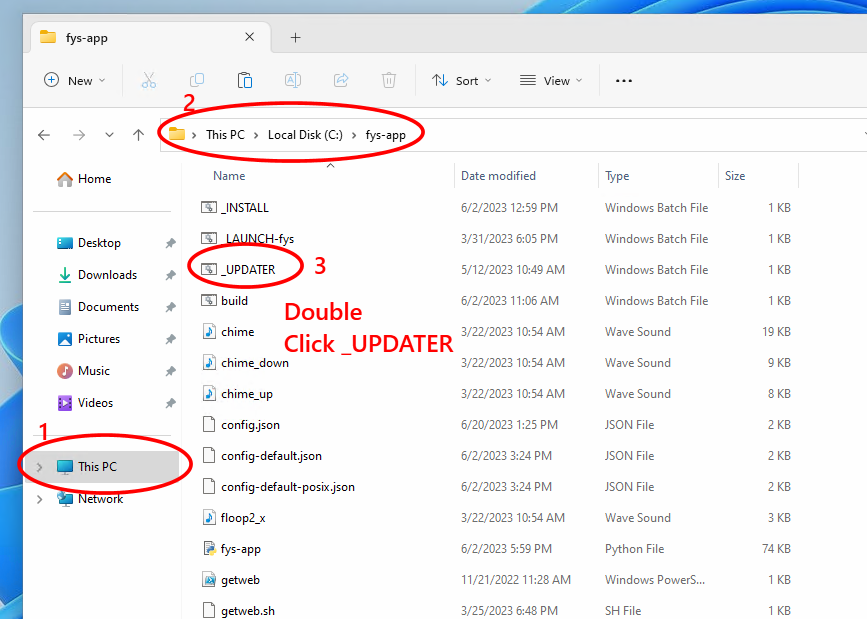Viewport: 867px width, 619px height.
Task: Select the _LAUNCH-fys batch file
Action: click(x=257, y=239)
